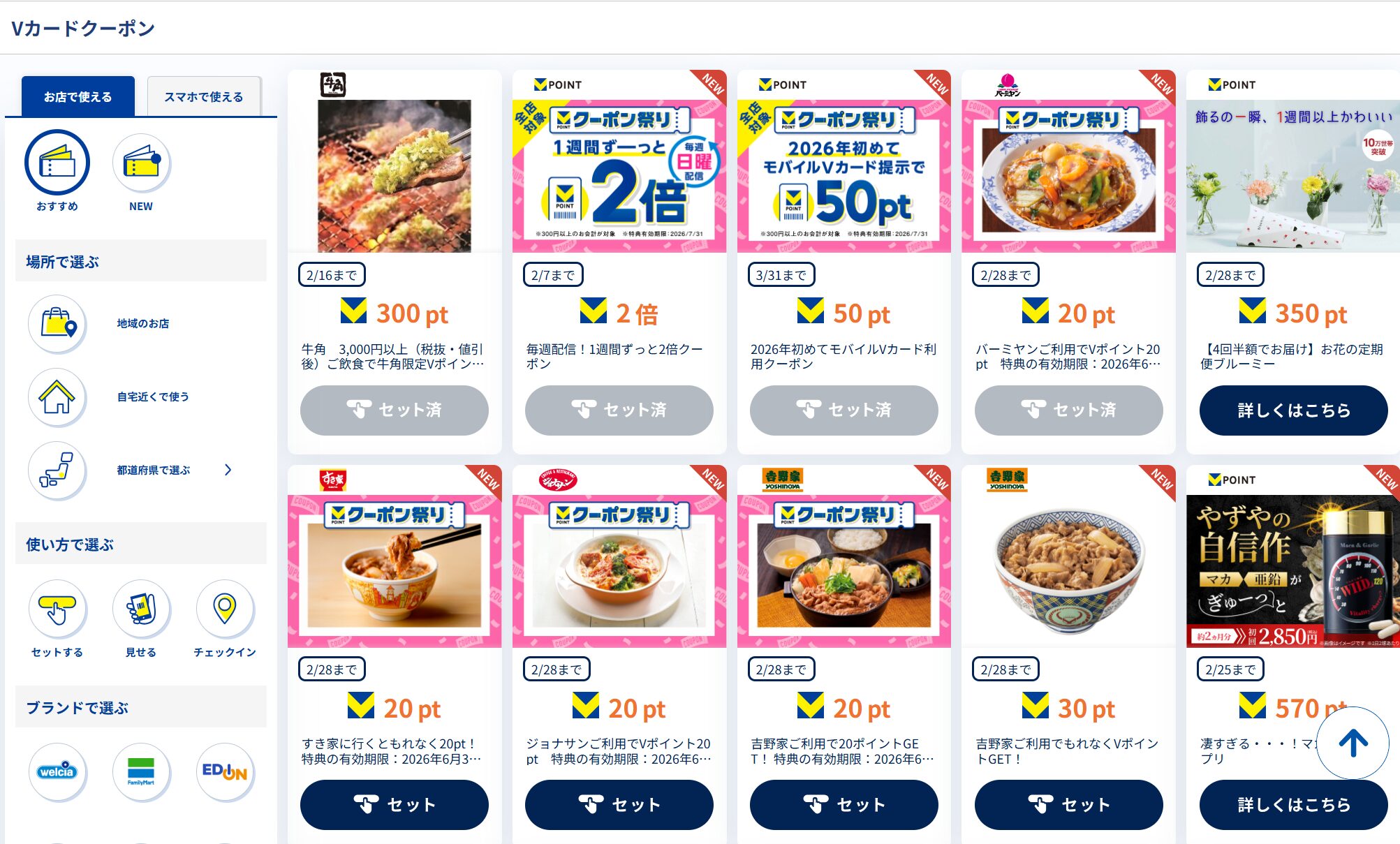1400x844 pixels.
Task: Click the scroll-to-top arrow button
Action: pyautogui.click(x=1353, y=743)
